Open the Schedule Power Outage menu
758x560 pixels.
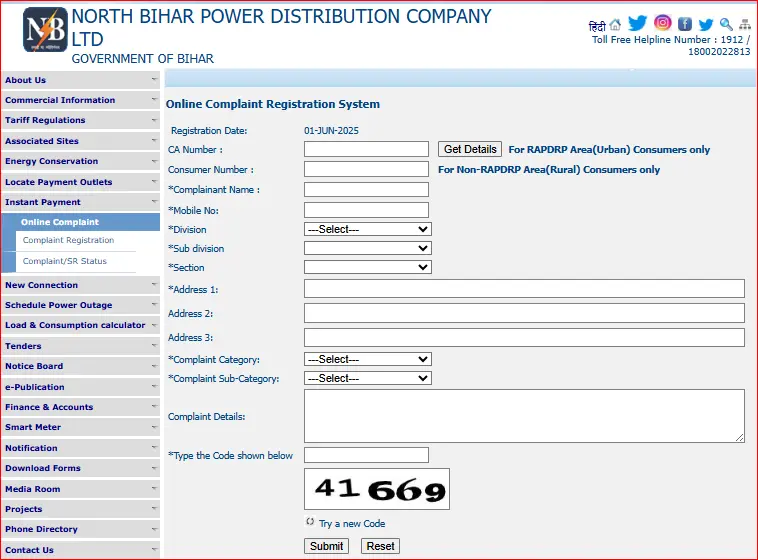pyautogui.click(x=80, y=305)
